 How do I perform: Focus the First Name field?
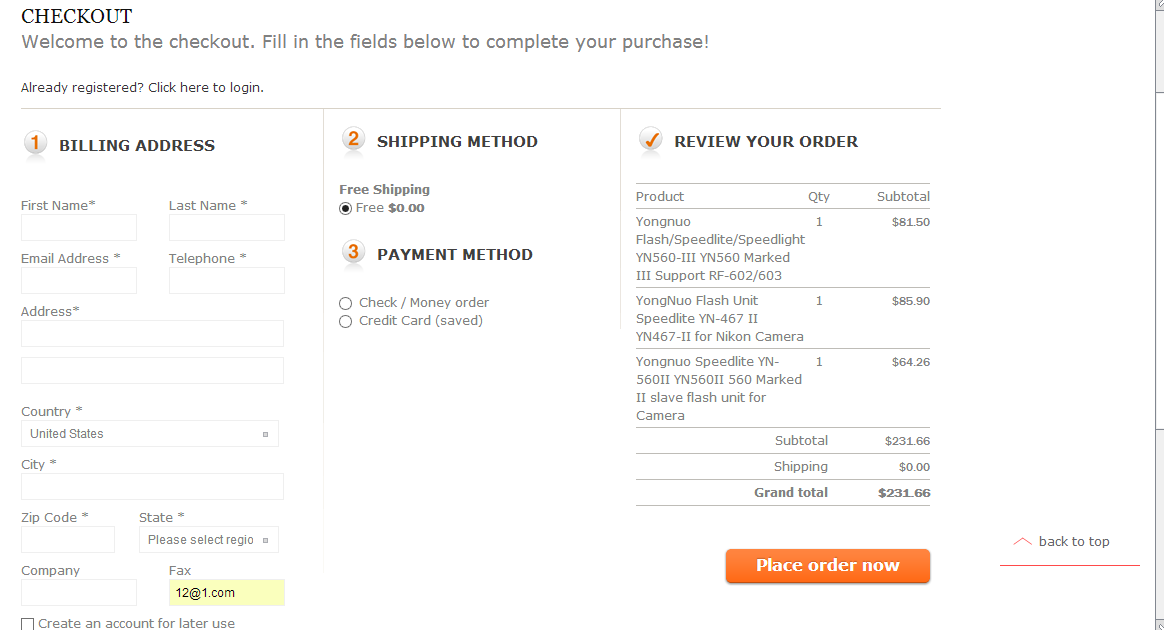click(79, 228)
